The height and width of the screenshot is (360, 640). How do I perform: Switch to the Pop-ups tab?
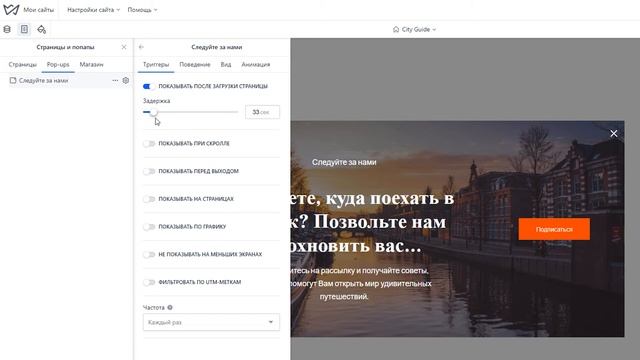tap(58, 64)
